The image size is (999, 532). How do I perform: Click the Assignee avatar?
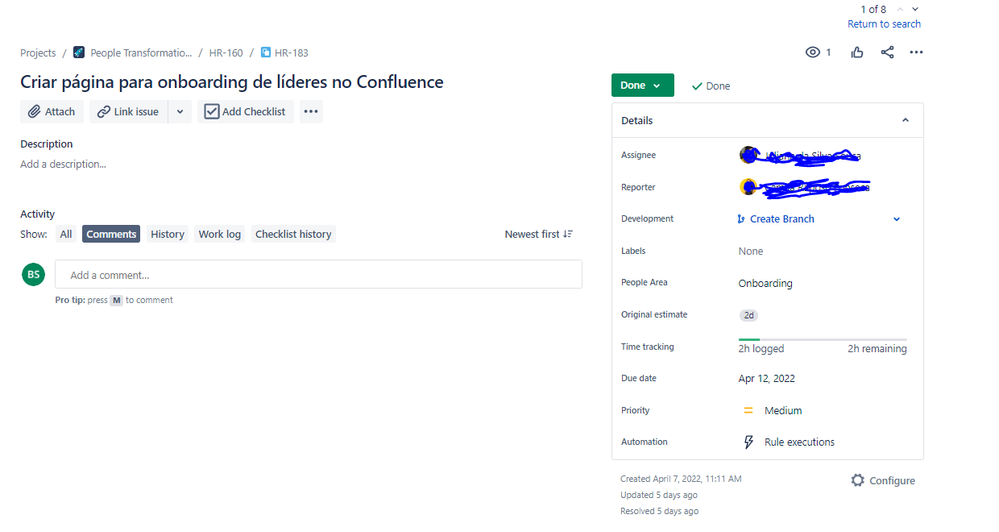click(749, 155)
